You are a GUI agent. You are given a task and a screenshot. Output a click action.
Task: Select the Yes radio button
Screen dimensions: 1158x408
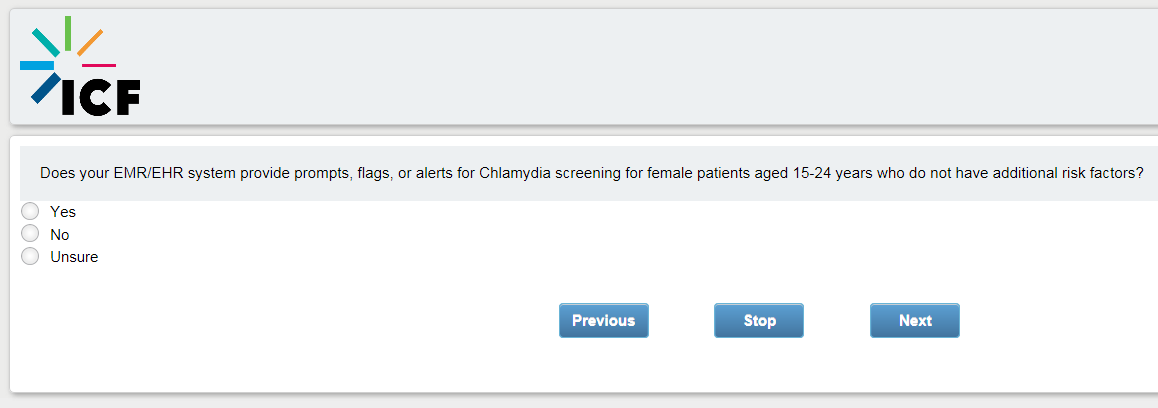tap(30, 212)
